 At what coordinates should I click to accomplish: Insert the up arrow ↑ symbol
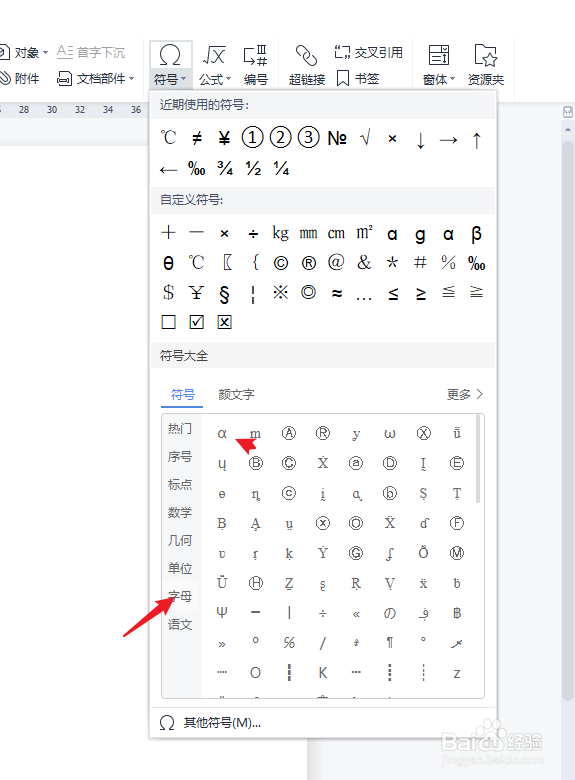tap(477, 140)
